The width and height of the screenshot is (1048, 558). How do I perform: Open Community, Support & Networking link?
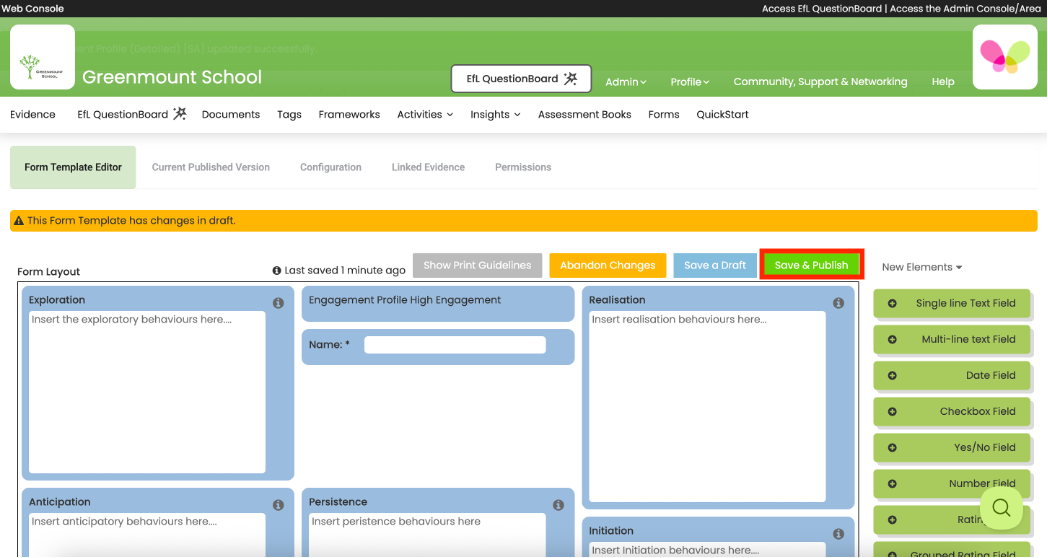pos(820,82)
